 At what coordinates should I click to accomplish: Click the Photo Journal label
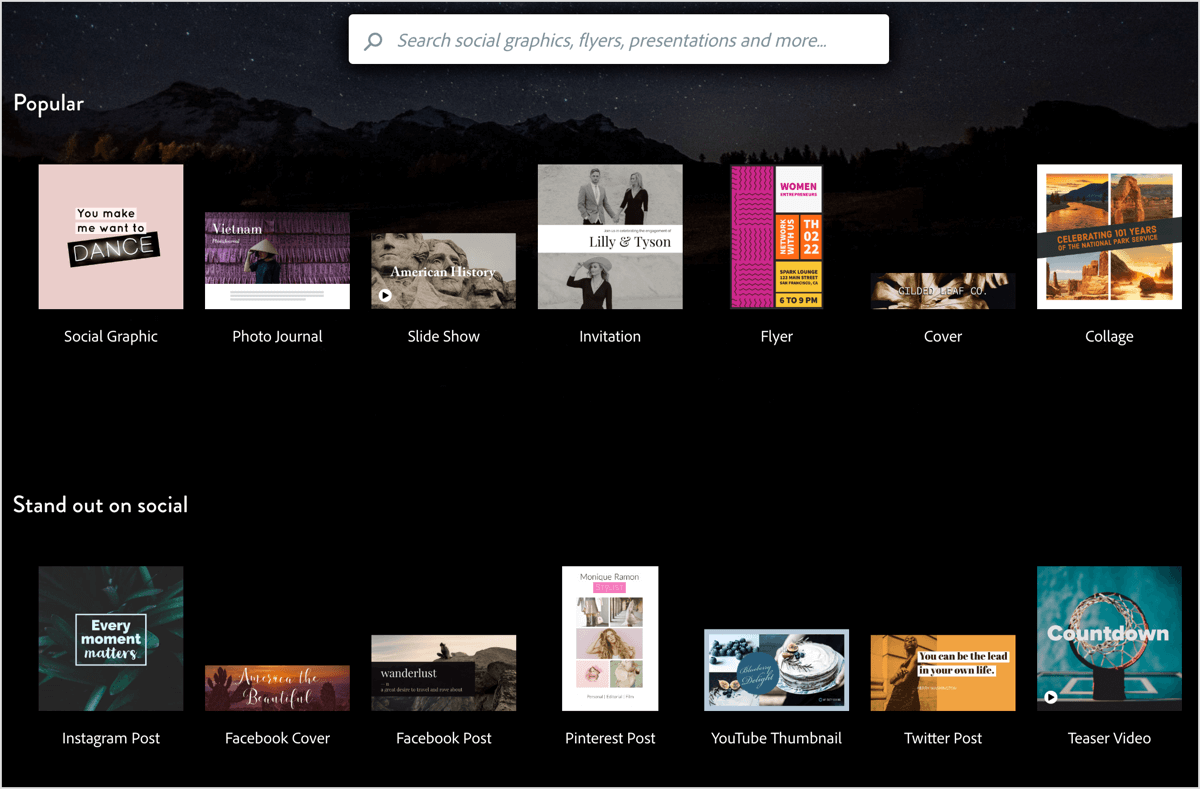tap(277, 337)
